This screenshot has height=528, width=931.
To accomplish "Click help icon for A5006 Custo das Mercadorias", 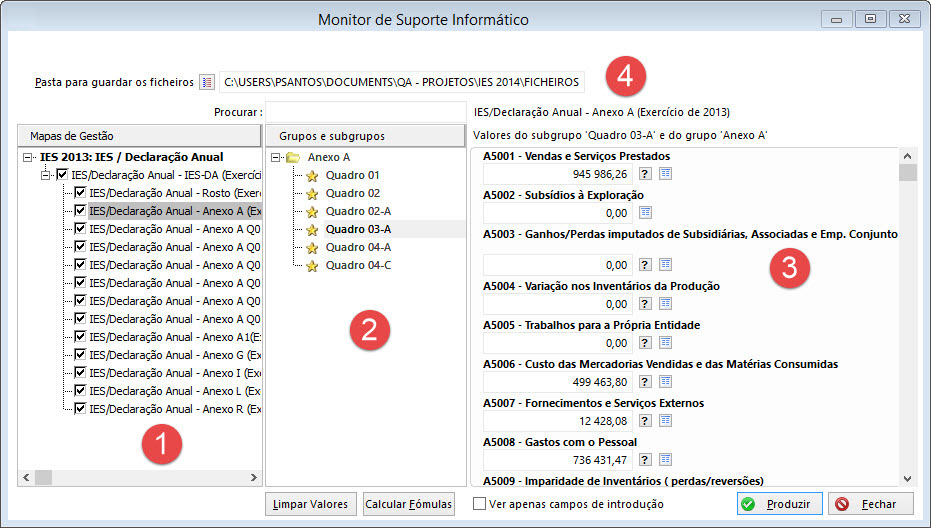I will (x=645, y=381).
